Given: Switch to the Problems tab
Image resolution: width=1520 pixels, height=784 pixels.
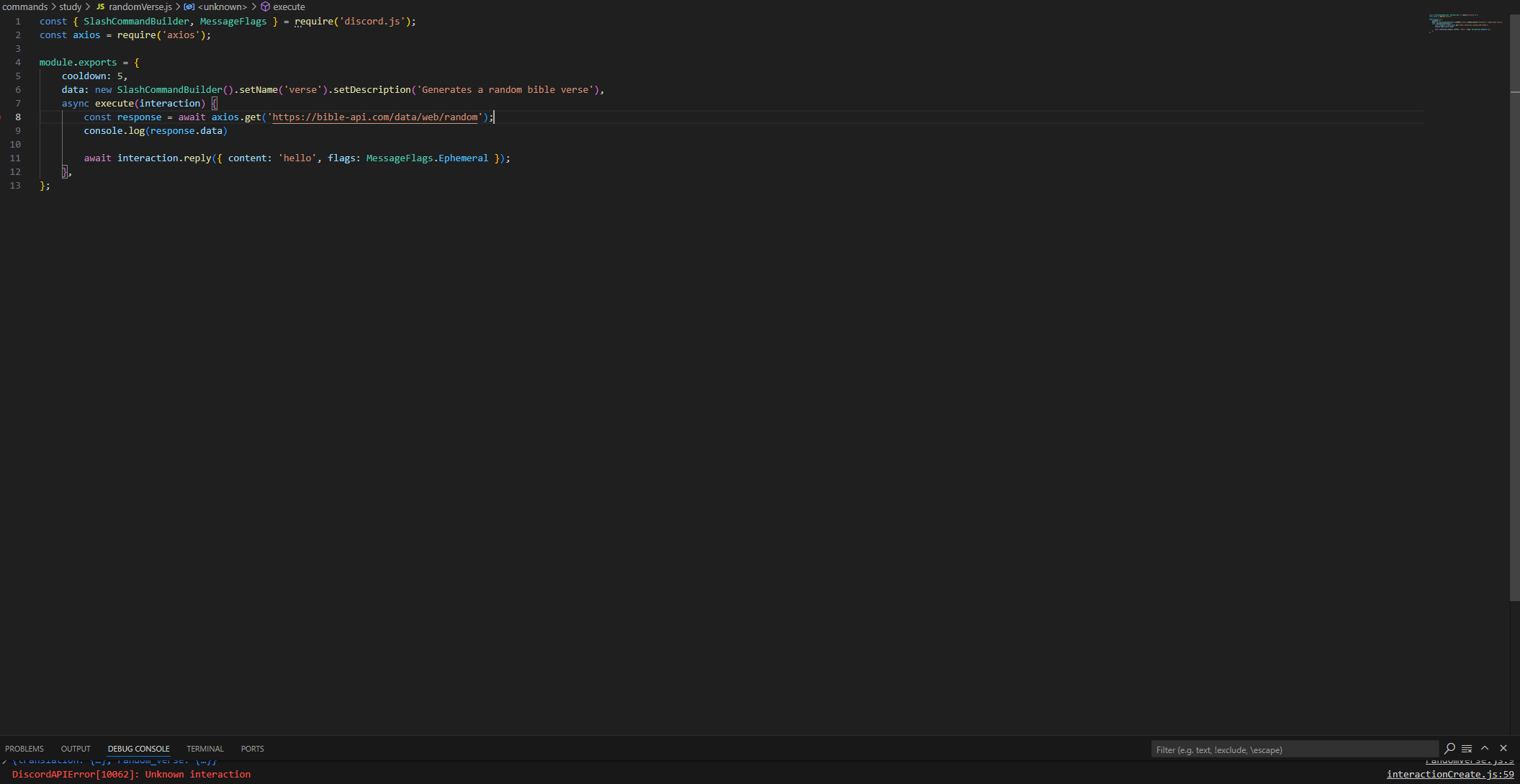Looking at the screenshot, I should pyautogui.click(x=24, y=749).
